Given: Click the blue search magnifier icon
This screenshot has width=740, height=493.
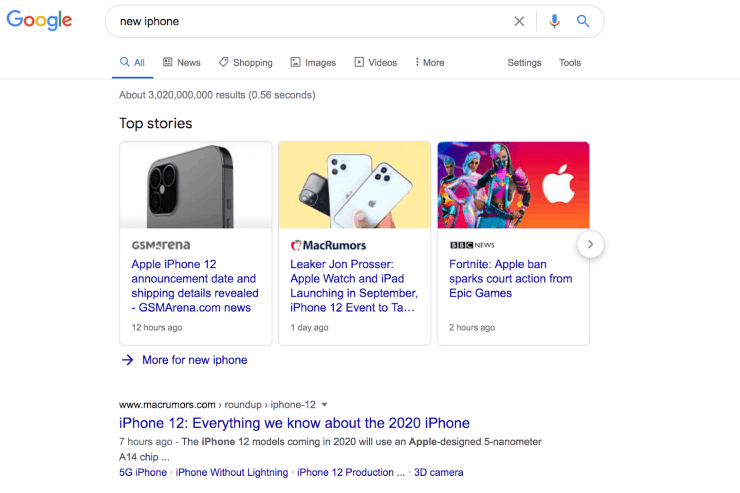Looking at the screenshot, I should [x=583, y=21].
